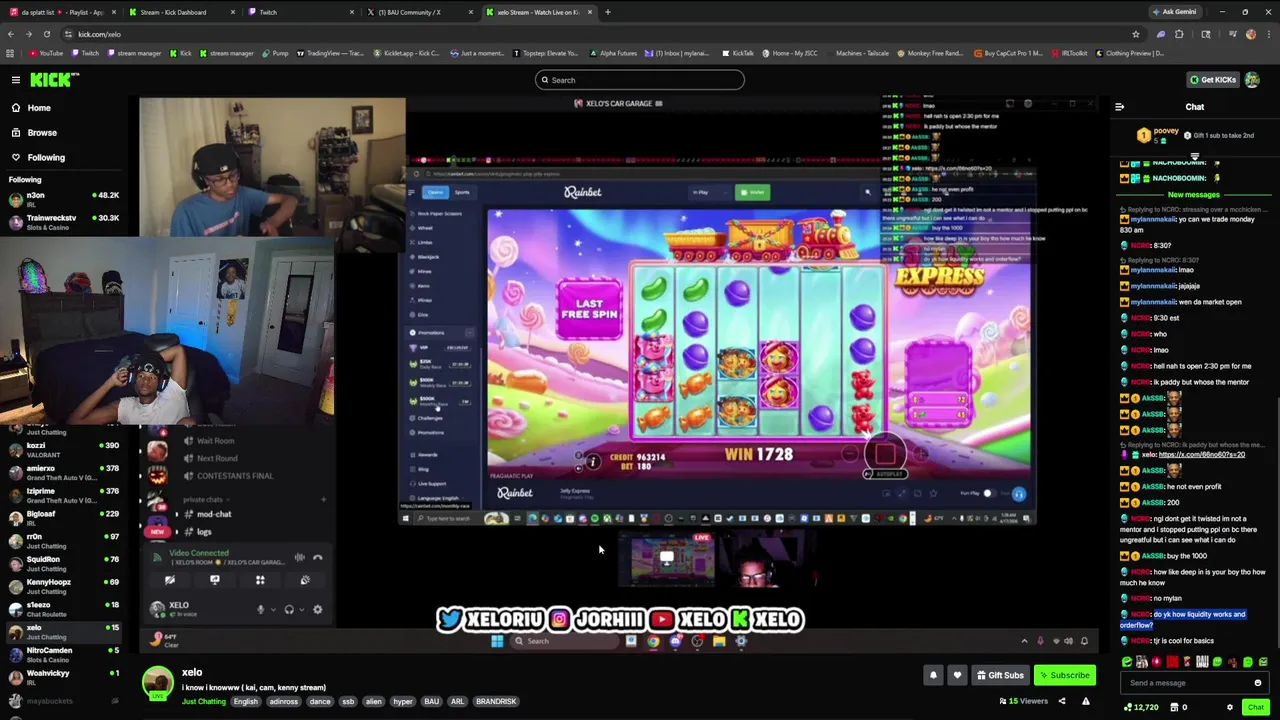Click the Buy CapCut Pro bookmark

[1008, 53]
